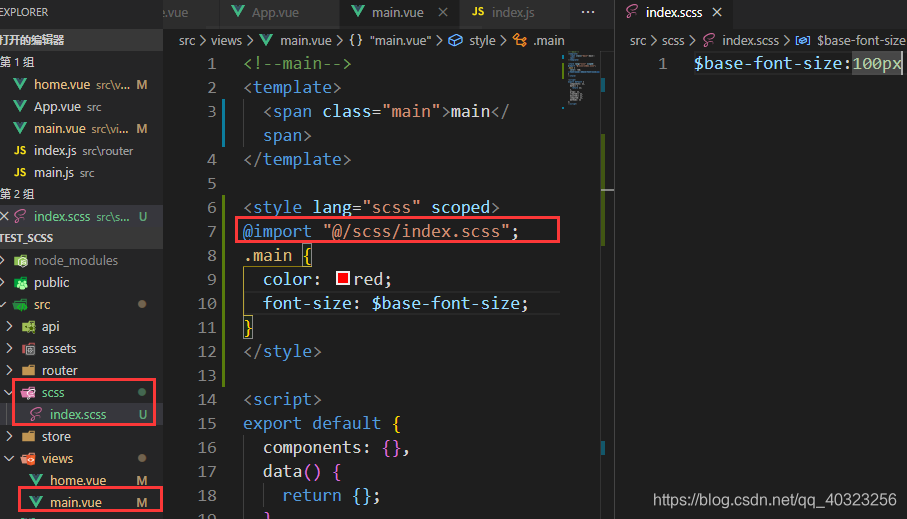Open main.js src in open editors
Screen dimensions: 907x519
tap(81, 172)
